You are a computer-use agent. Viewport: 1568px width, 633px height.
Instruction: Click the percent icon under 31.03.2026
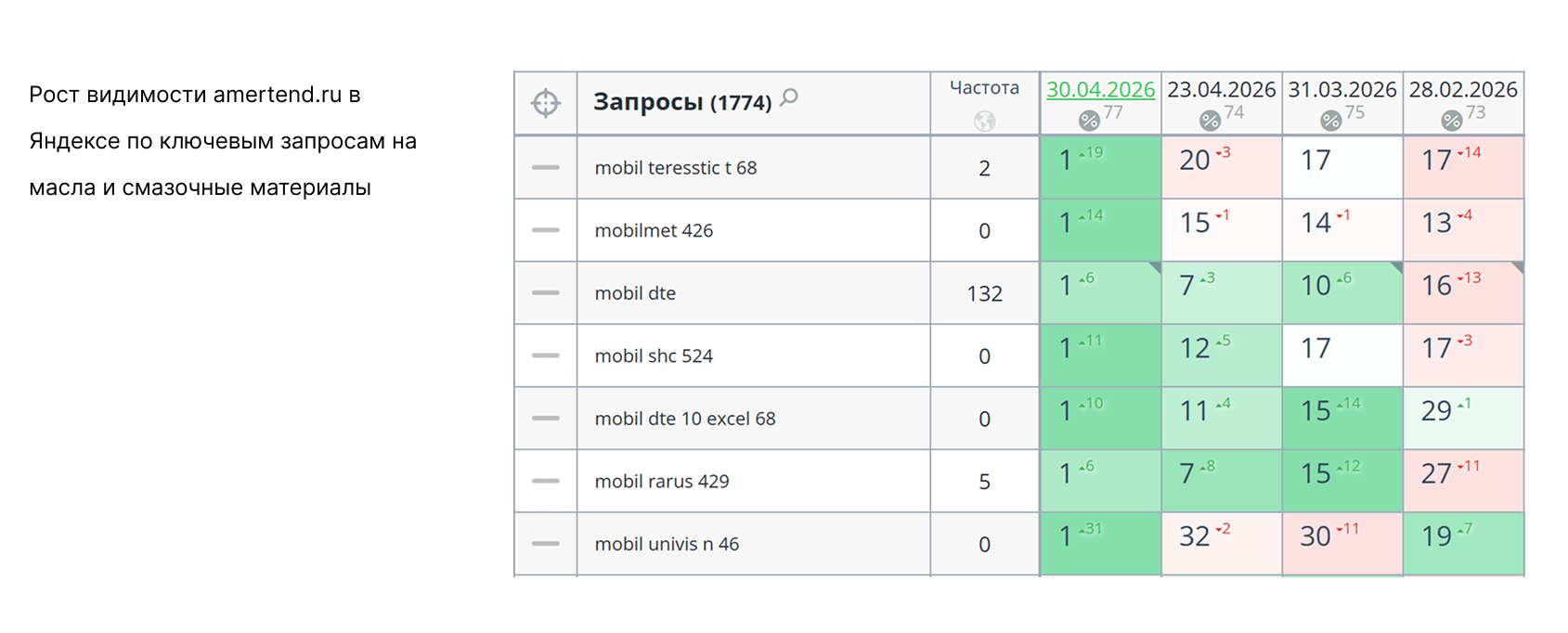coord(1331,121)
